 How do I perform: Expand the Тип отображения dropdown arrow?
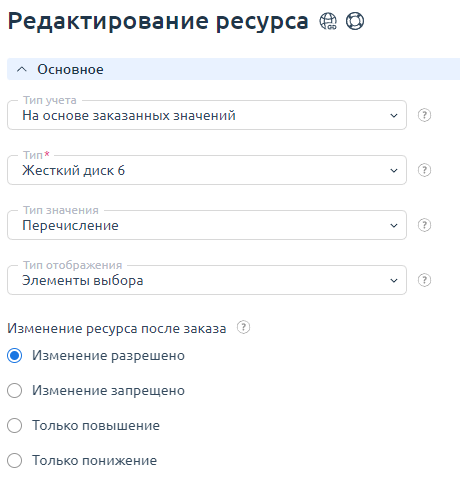pos(394,281)
